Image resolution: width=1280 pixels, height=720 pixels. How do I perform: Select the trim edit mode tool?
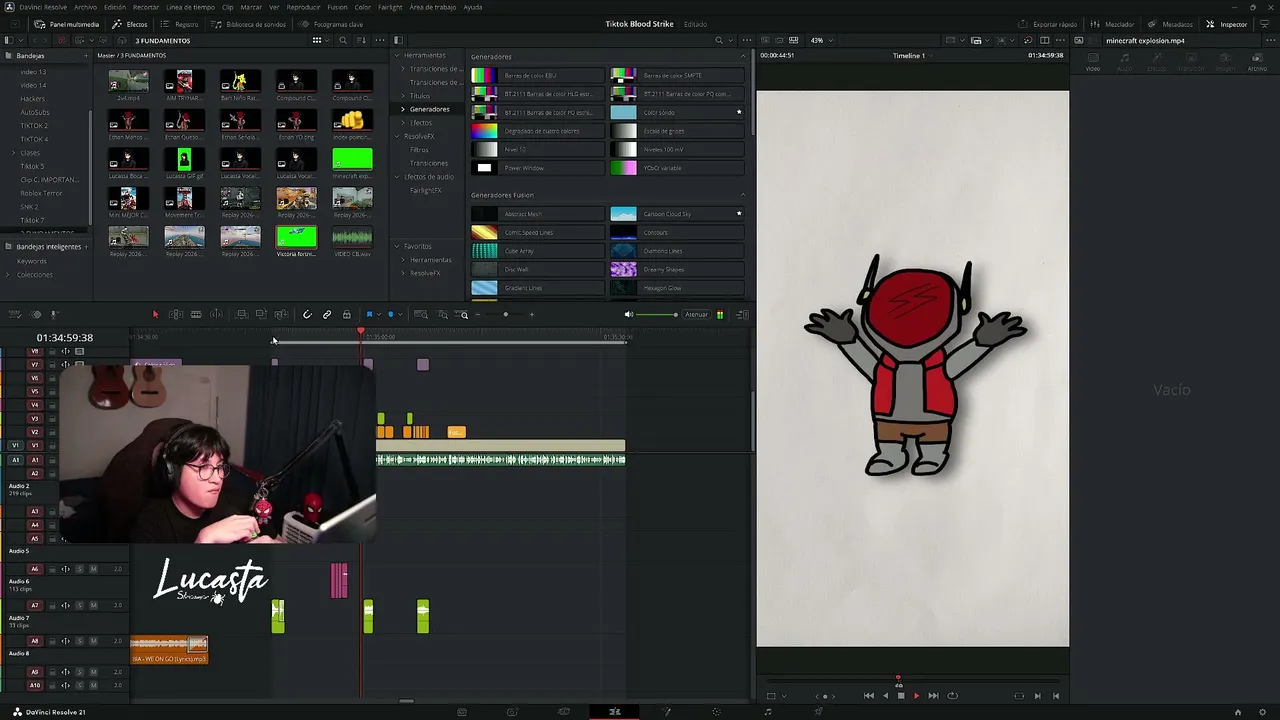(175, 315)
